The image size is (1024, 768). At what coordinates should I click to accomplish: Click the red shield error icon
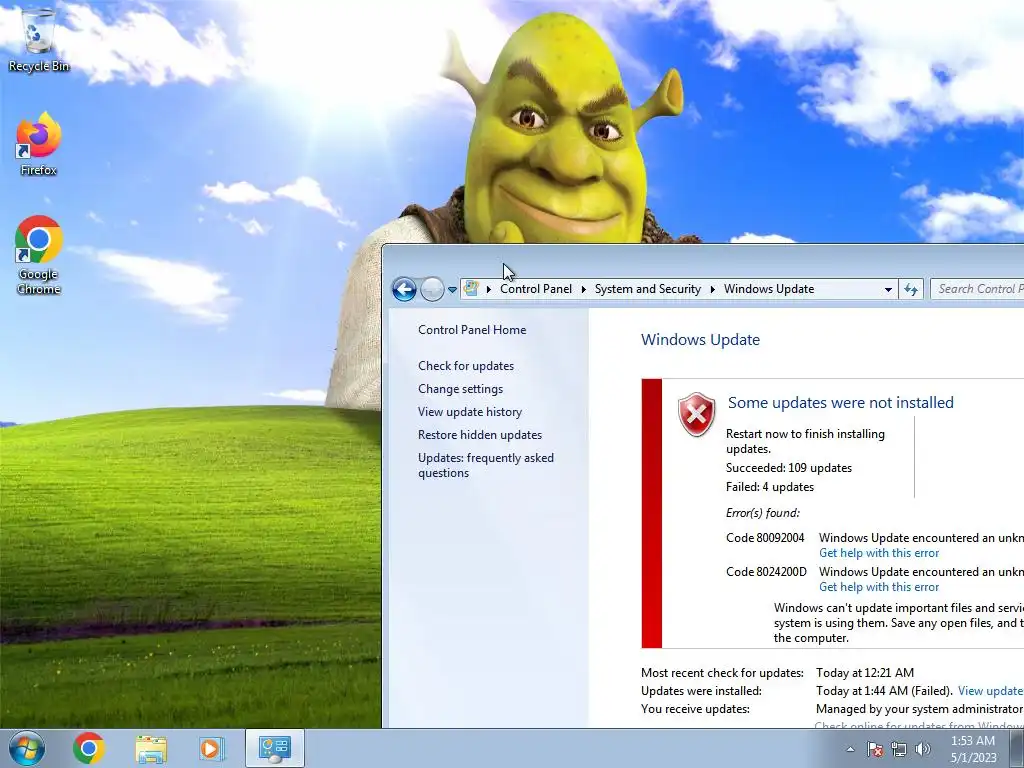pyautogui.click(x=697, y=414)
